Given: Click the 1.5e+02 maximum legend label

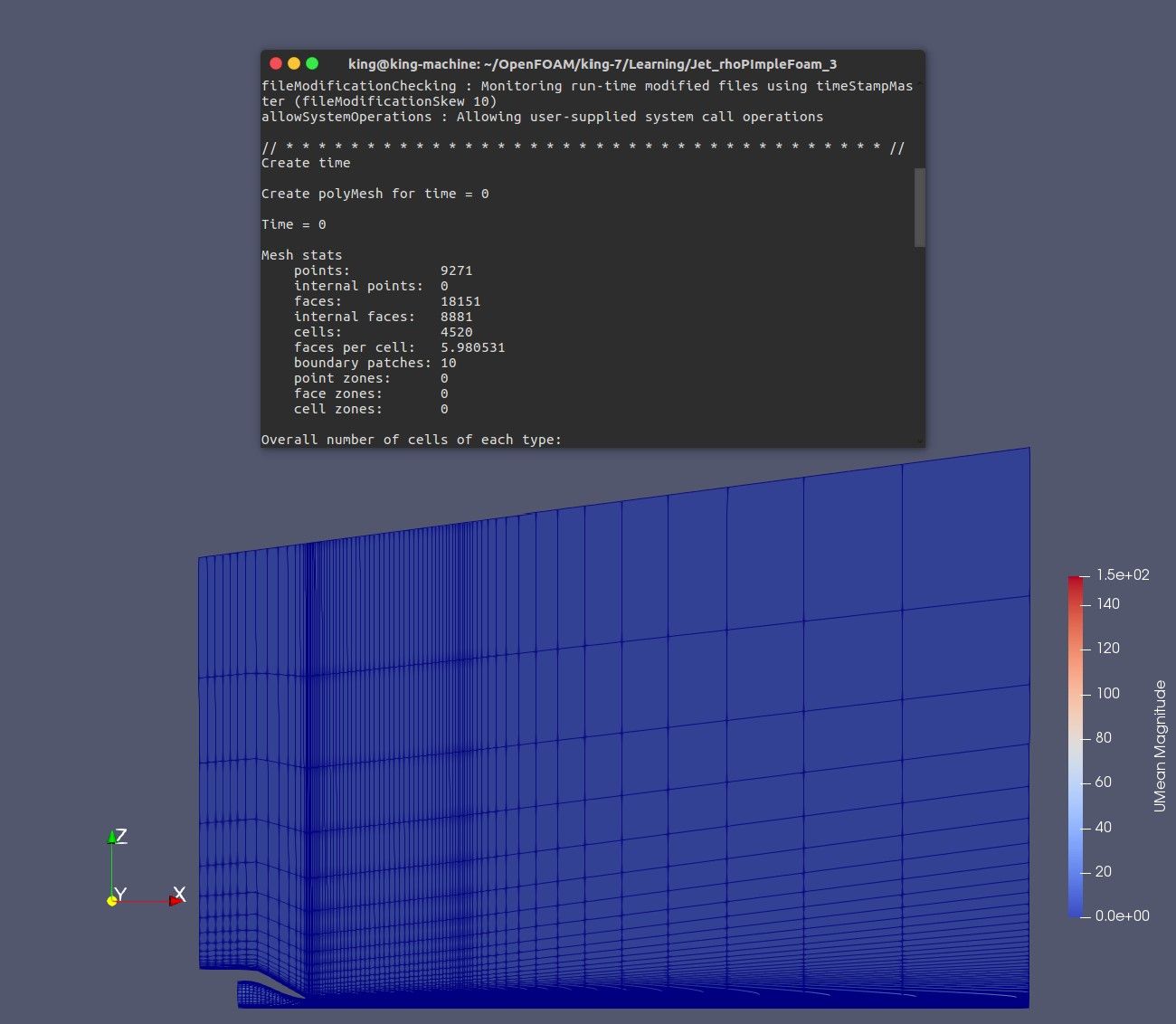Looking at the screenshot, I should point(1123,575).
